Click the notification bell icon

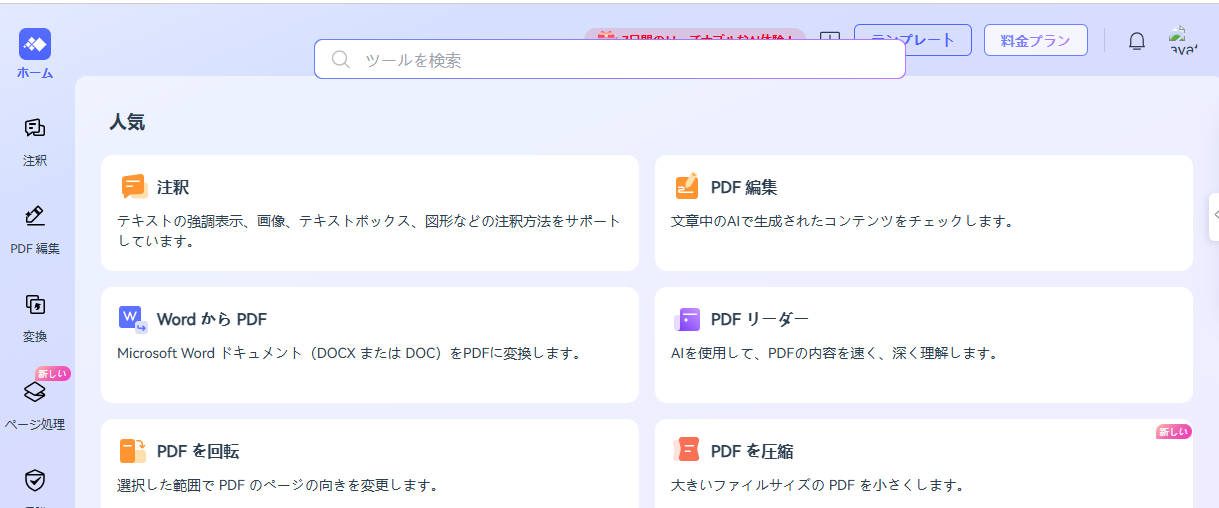click(x=1137, y=41)
